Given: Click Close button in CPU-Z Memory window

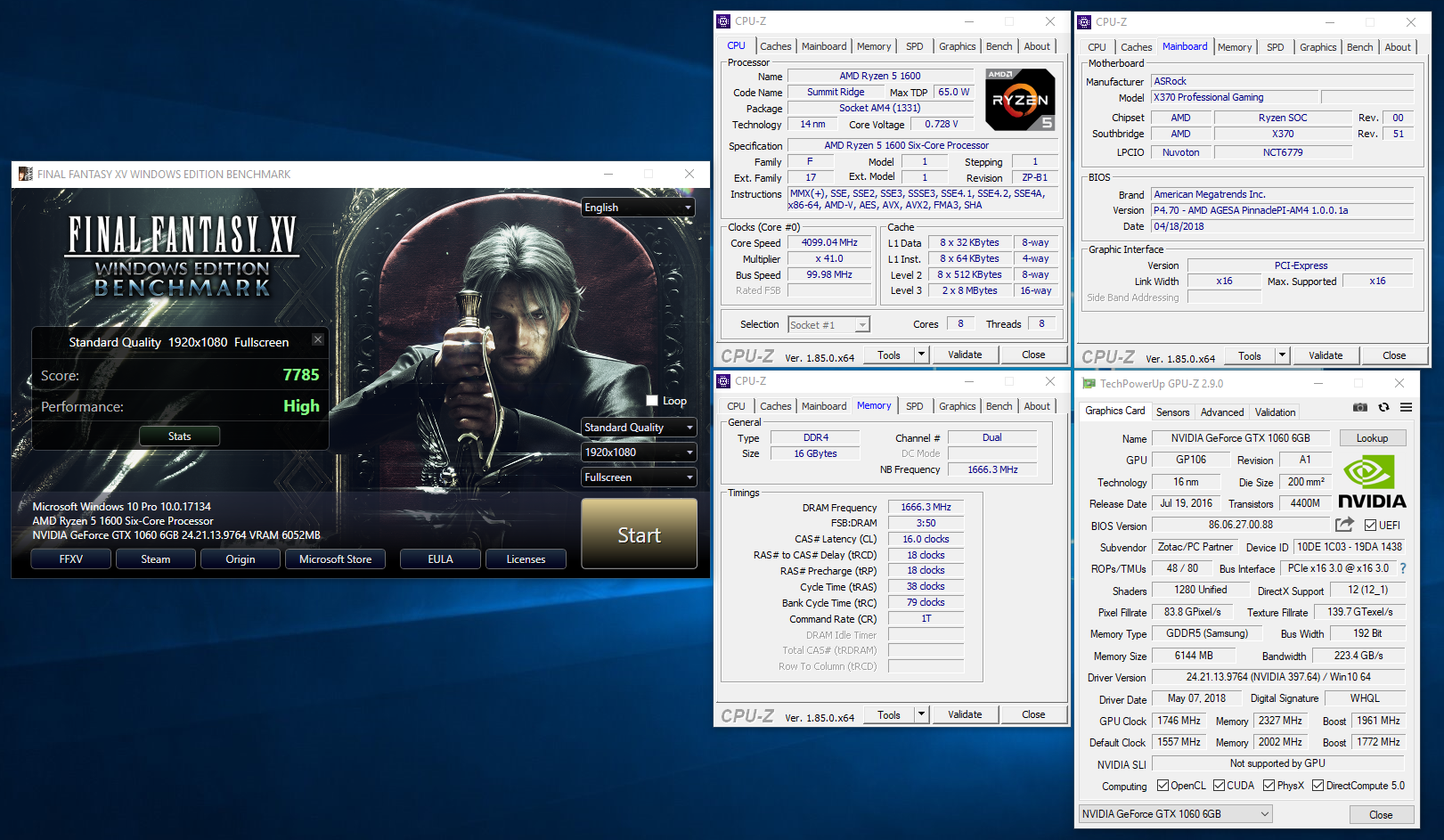Looking at the screenshot, I should [1033, 714].
